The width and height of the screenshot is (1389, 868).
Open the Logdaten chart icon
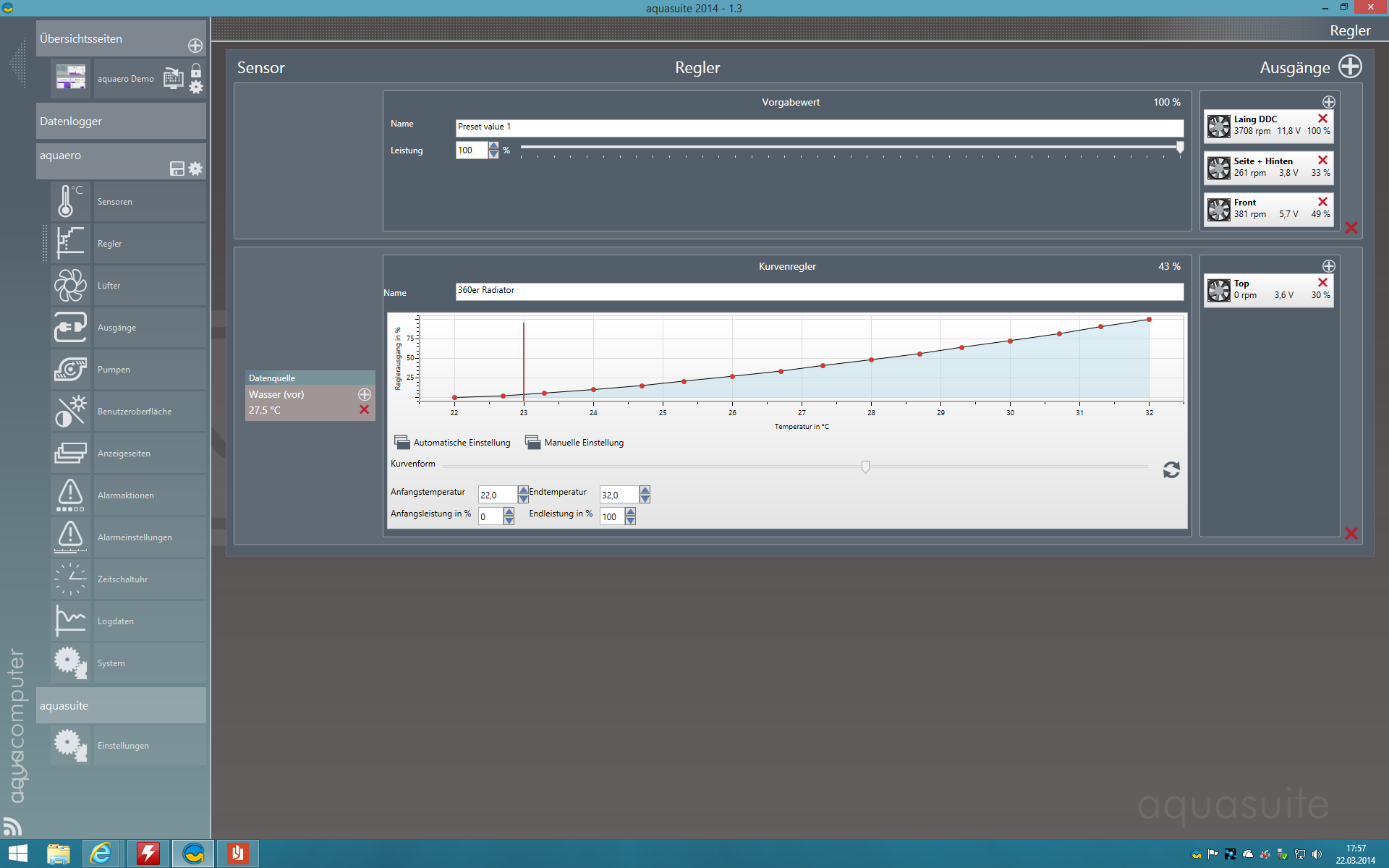click(x=70, y=621)
